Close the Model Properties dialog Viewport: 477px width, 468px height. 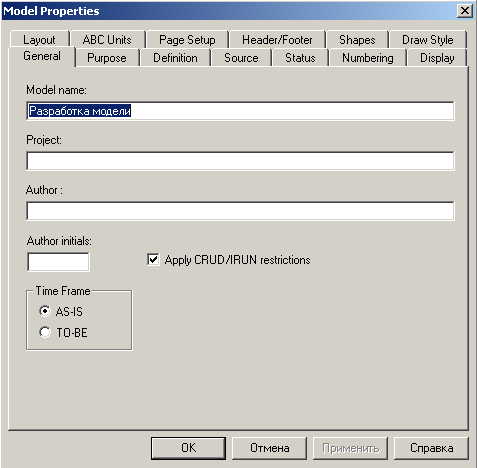pos(465,11)
